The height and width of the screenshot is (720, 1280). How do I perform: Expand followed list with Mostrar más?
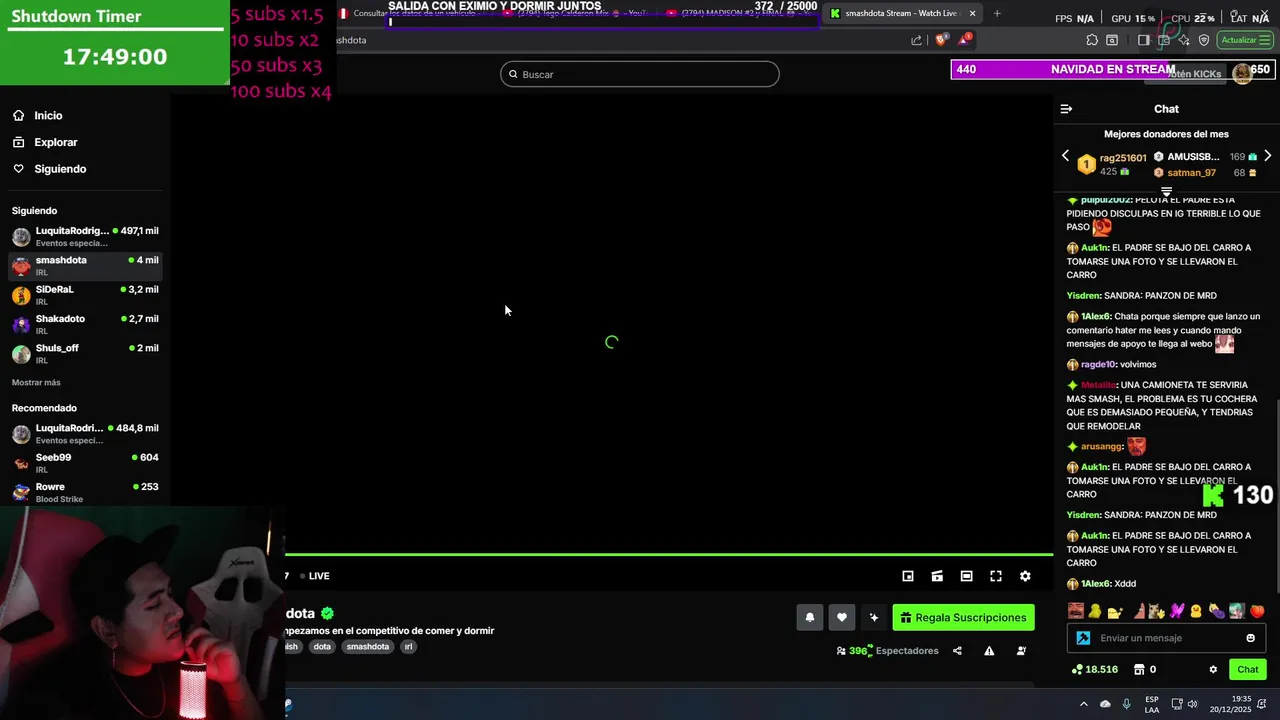click(36, 383)
